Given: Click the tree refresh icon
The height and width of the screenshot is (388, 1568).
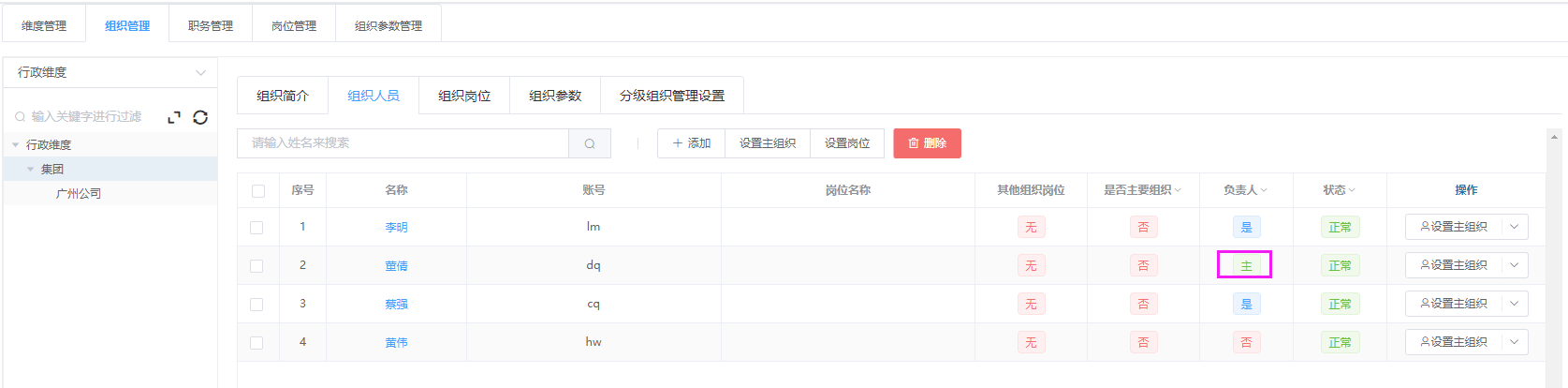Looking at the screenshot, I should (x=200, y=117).
